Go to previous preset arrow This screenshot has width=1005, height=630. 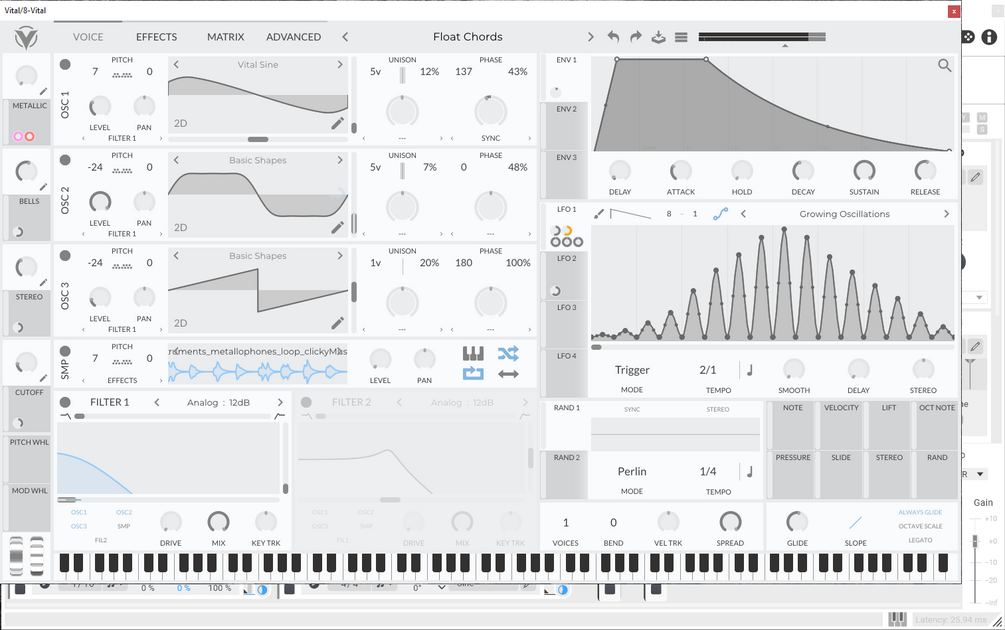click(345, 37)
